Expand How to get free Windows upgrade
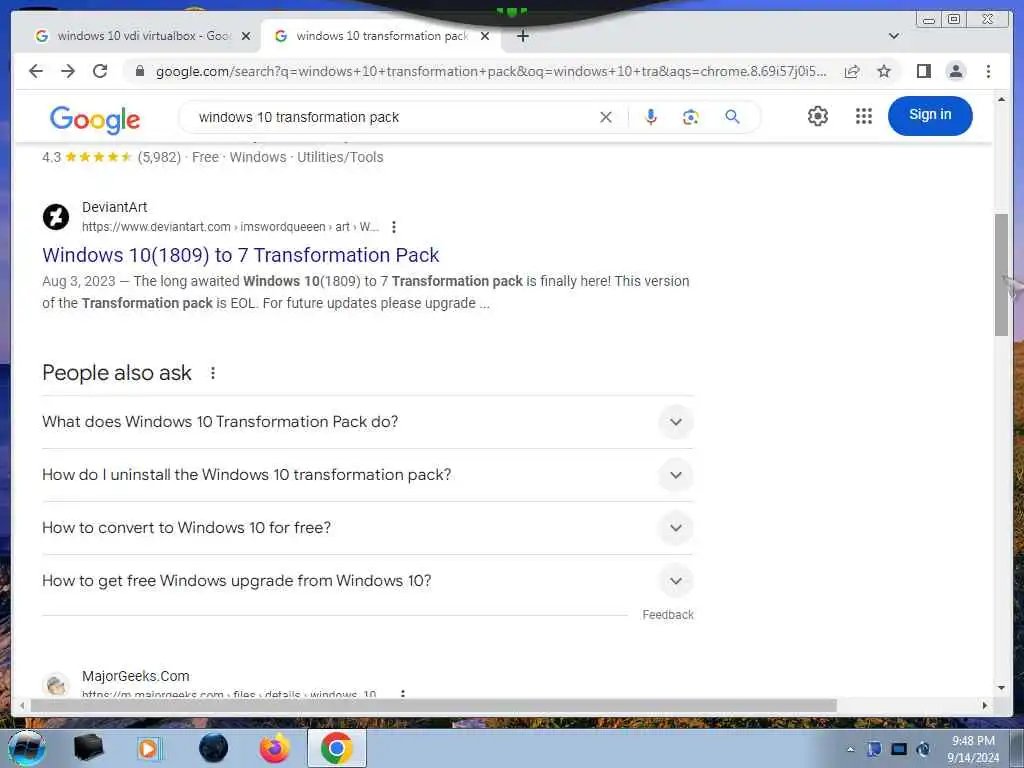The height and width of the screenshot is (768, 1024). pos(676,581)
